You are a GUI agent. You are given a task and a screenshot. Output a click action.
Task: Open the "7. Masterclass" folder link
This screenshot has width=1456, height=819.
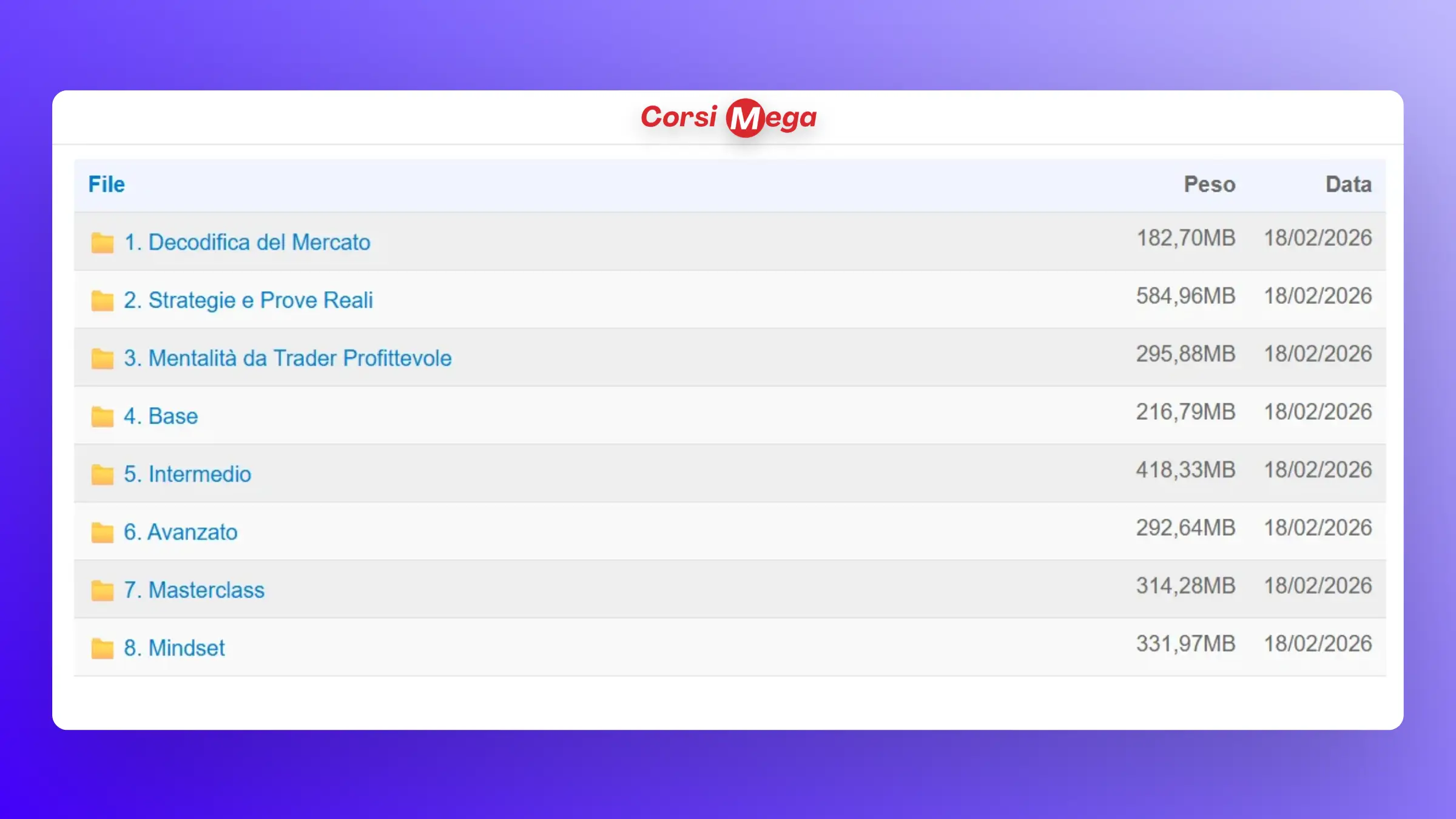(x=194, y=590)
